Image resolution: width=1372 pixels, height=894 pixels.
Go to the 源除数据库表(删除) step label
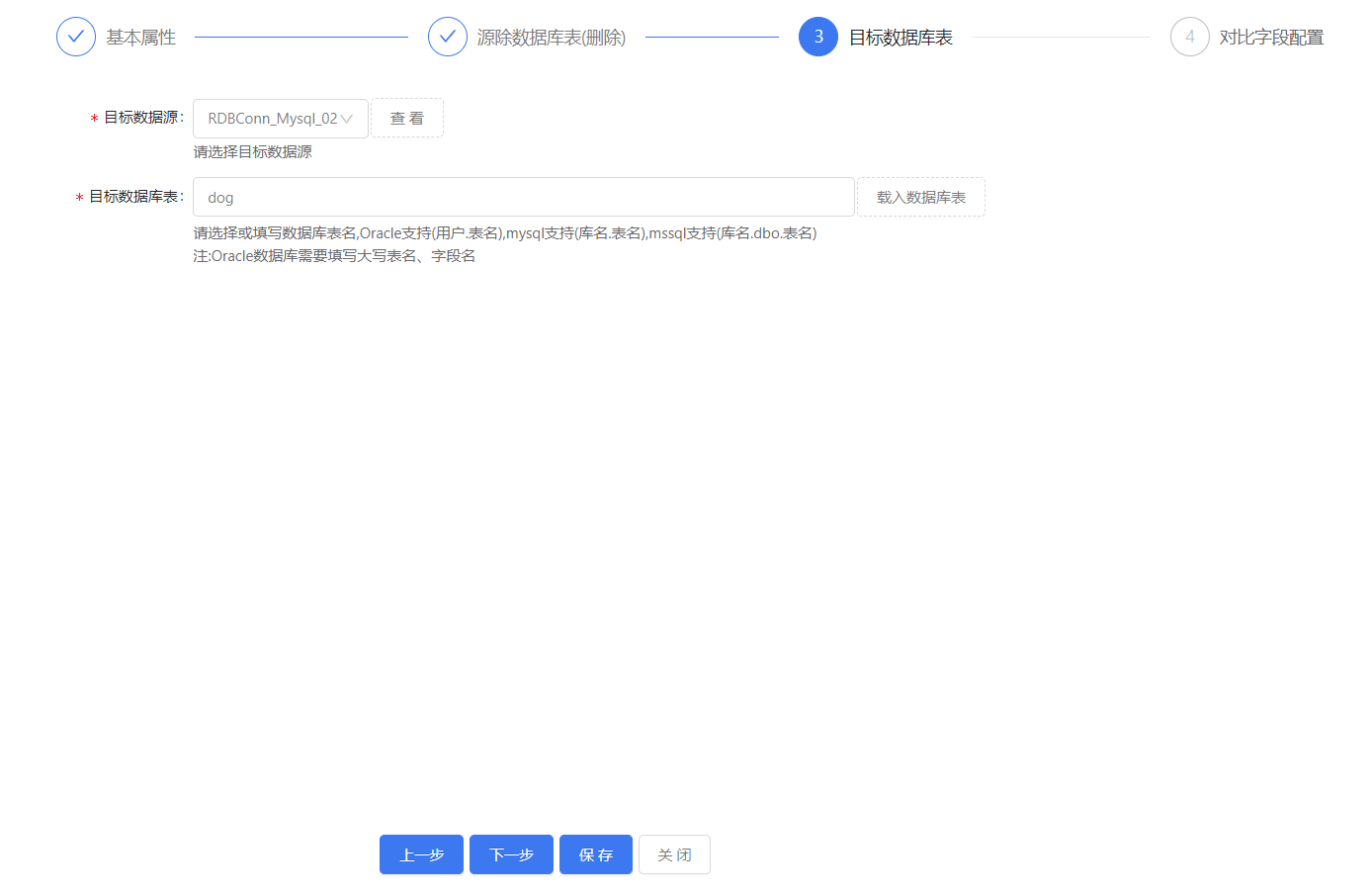point(551,38)
